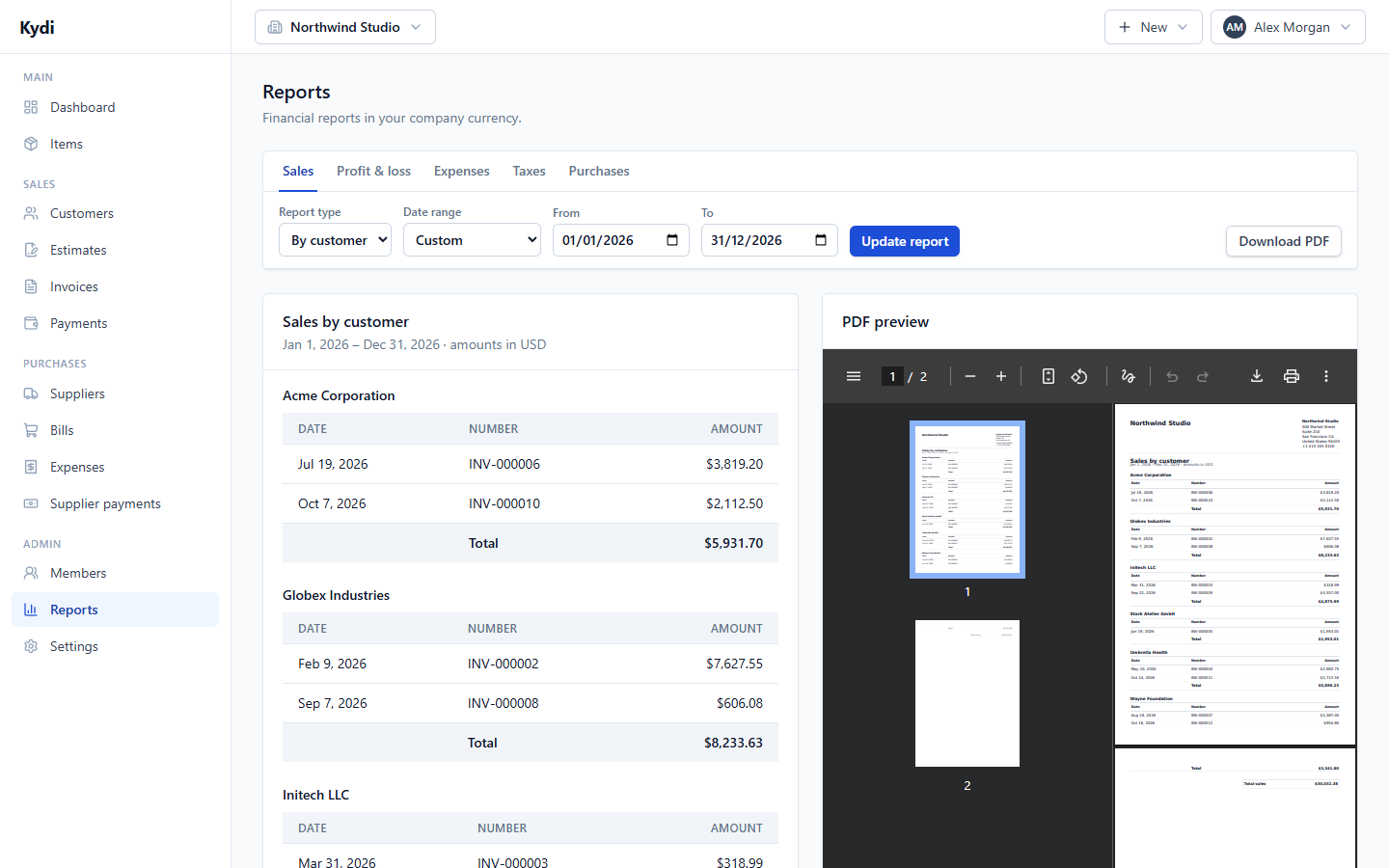
Task: Open the Date range dropdown
Action: [x=472, y=240]
